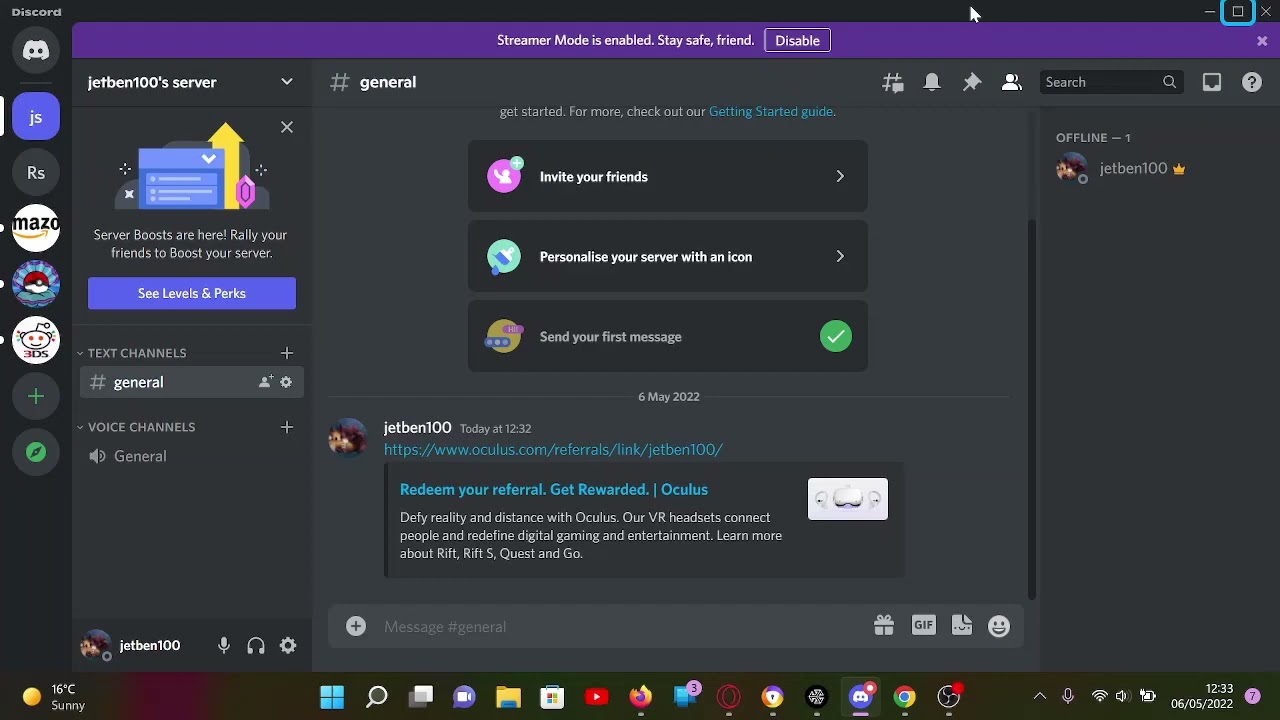The height and width of the screenshot is (720, 1280).
Task: Click the Search box
Action: (x=1110, y=82)
